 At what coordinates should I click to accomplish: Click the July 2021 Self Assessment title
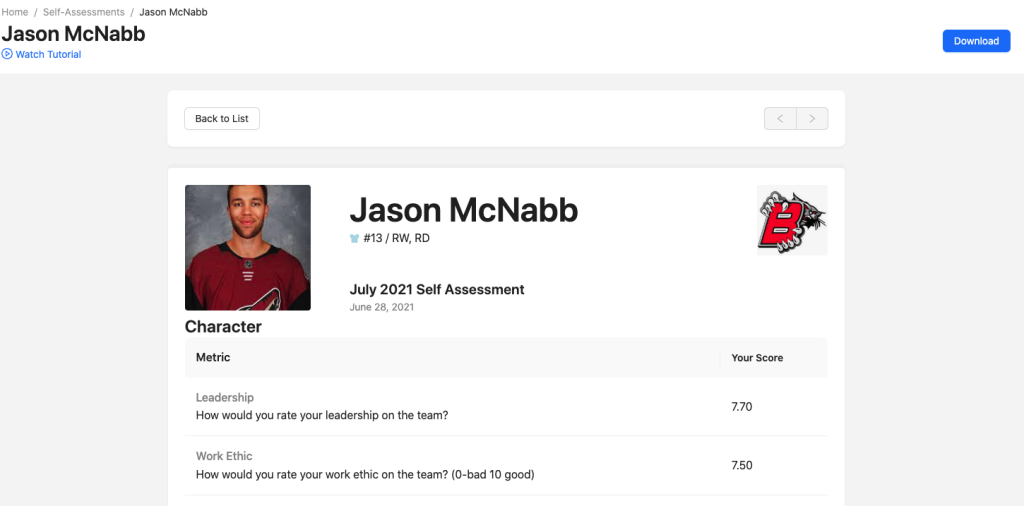pyautogui.click(x=437, y=290)
